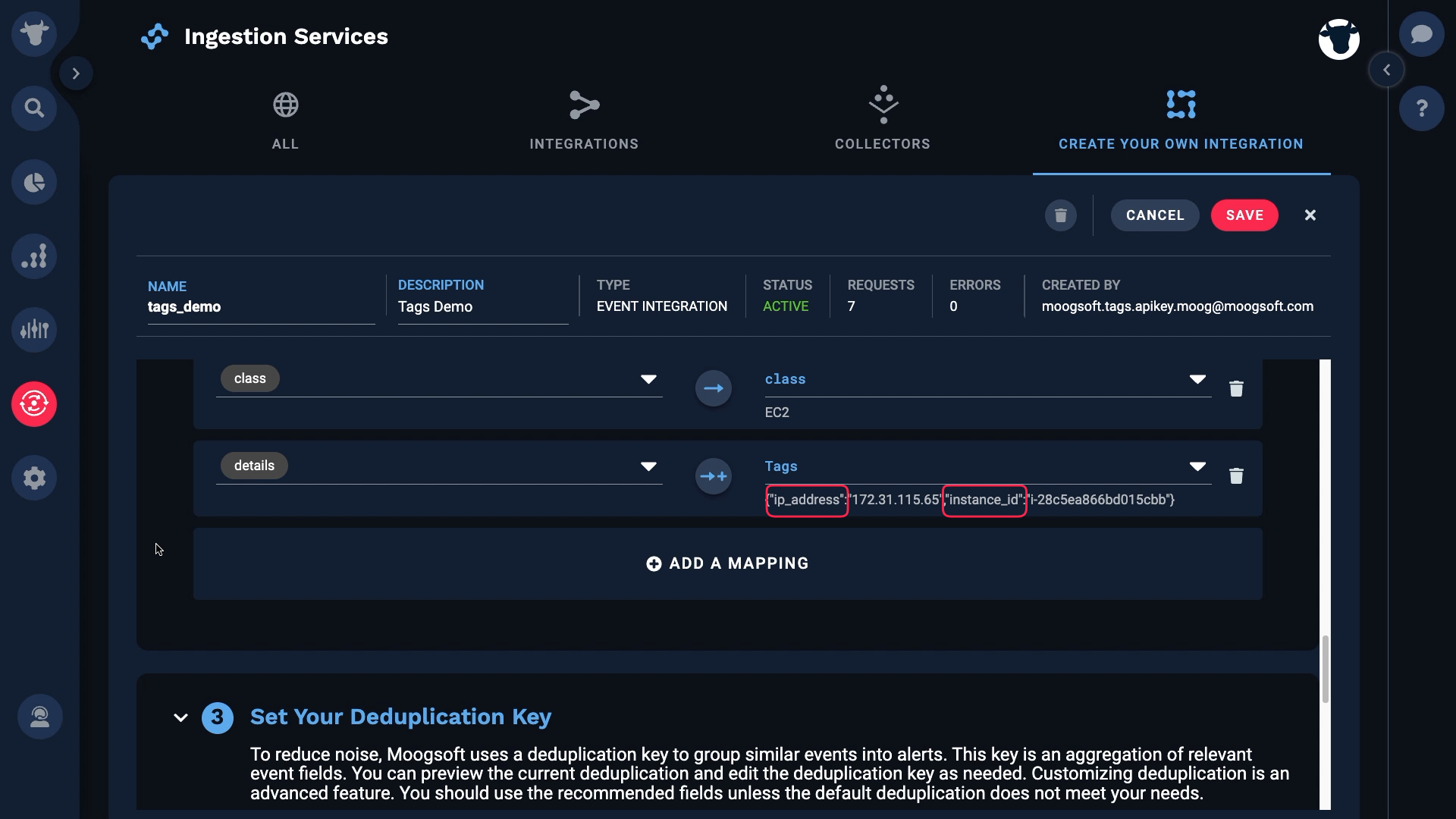This screenshot has width=1456, height=819.
Task: Click the SAVE button
Action: click(1244, 215)
